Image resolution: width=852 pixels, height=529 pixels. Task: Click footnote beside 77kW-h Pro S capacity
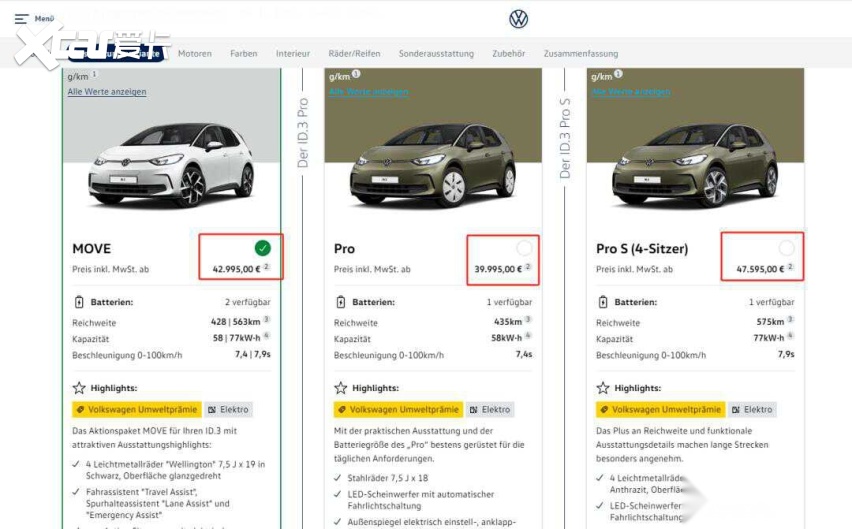(790, 336)
